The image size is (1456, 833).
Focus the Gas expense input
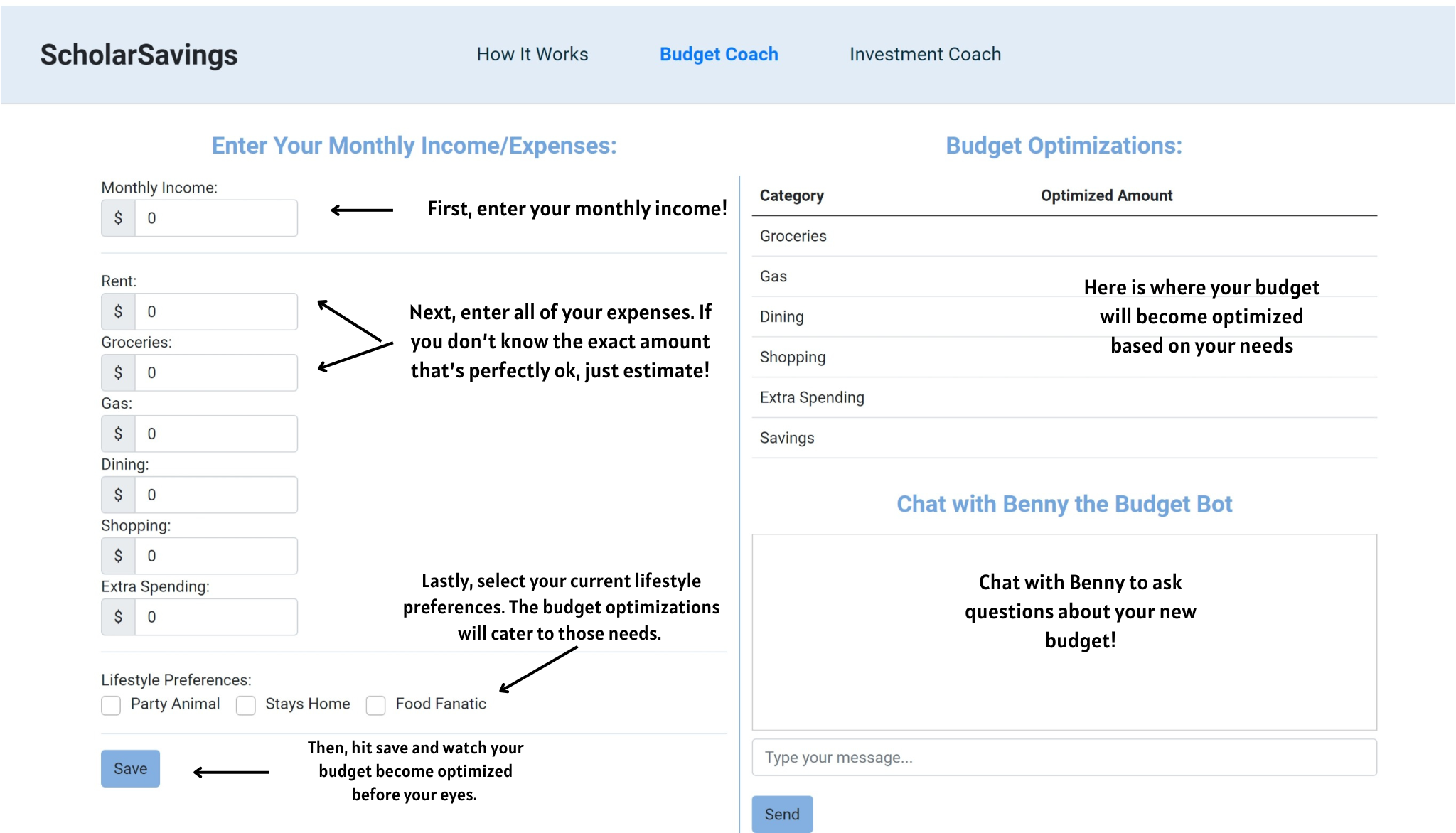215,434
